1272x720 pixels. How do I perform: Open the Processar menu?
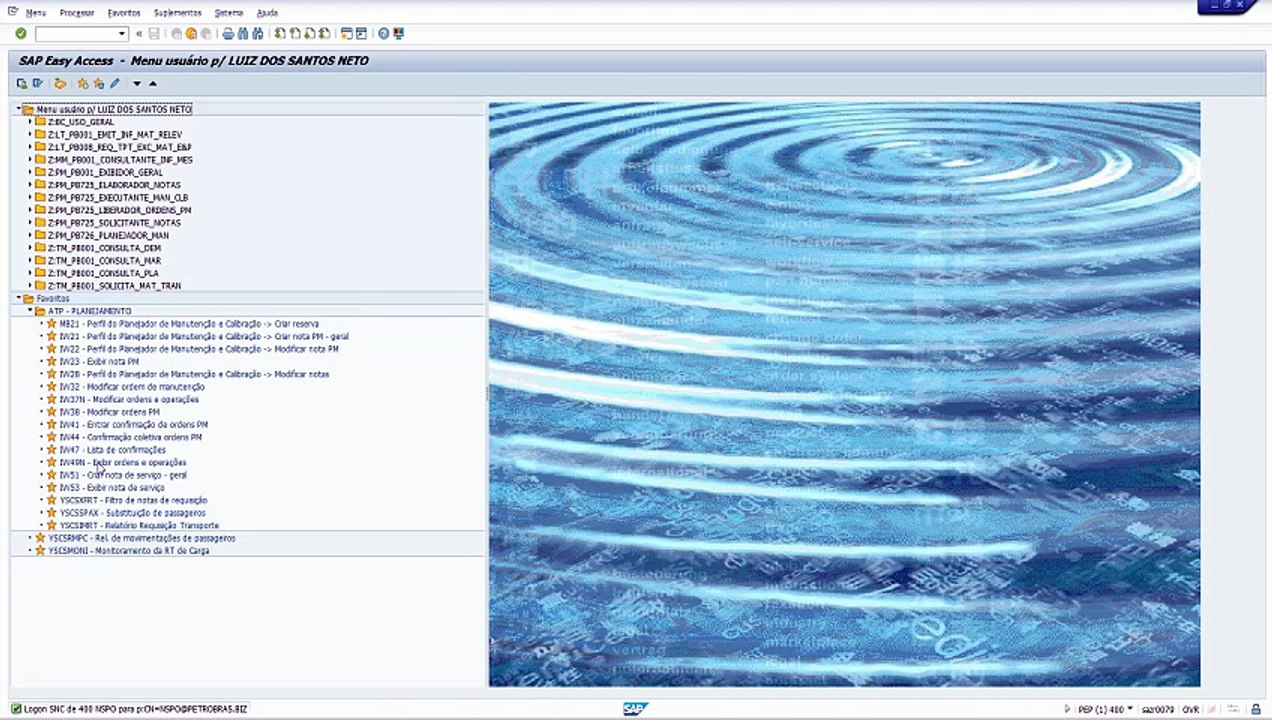pos(77,13)
